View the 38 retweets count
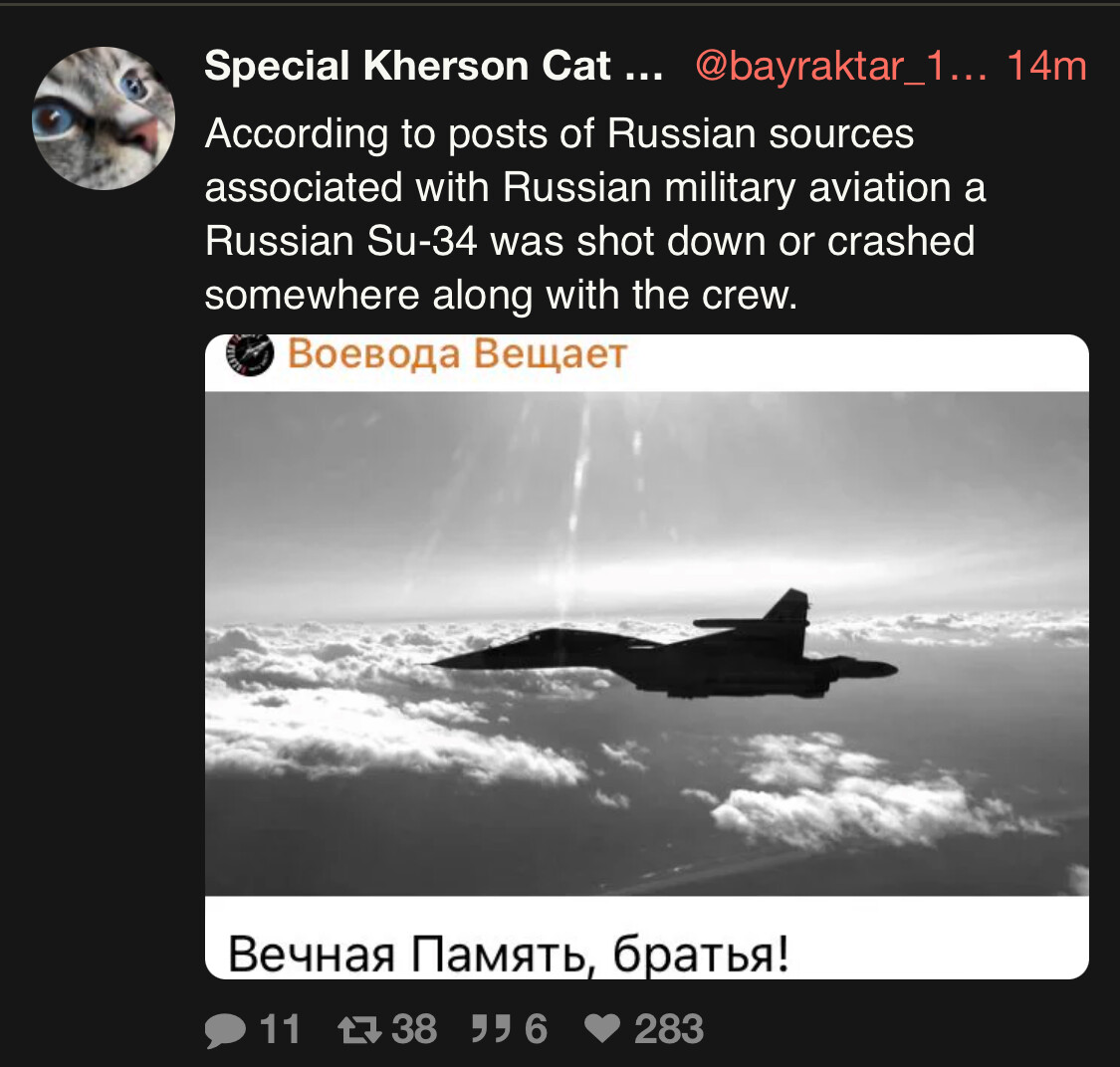The image size is (1120, 1067). click(414, 1029)
